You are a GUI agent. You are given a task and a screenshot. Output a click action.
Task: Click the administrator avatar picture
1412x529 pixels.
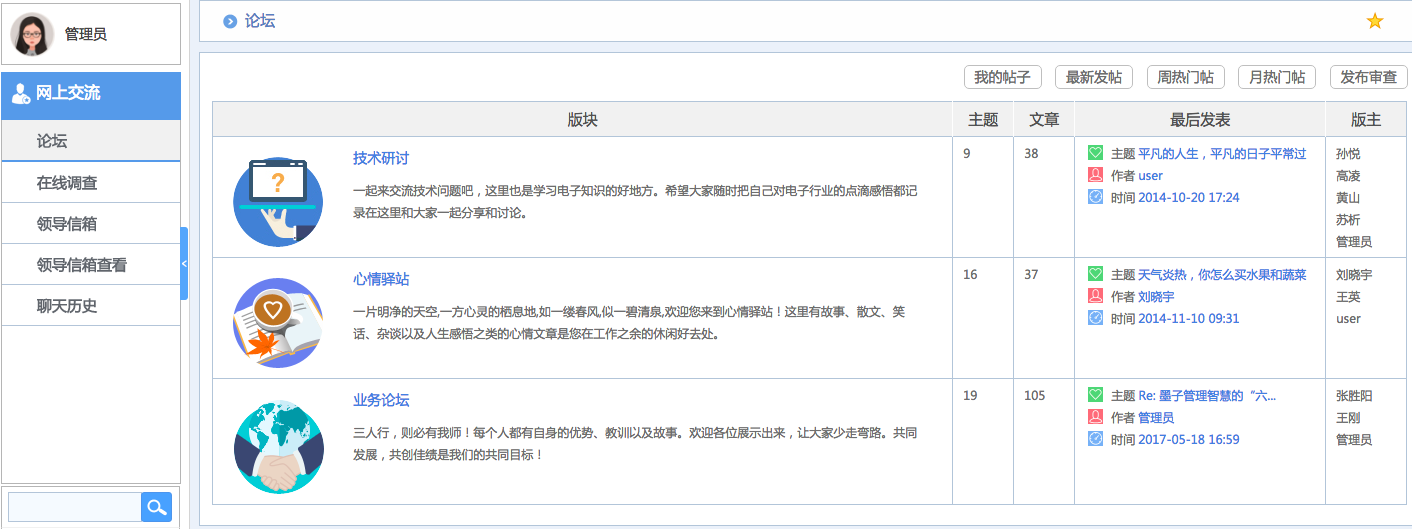32,34
